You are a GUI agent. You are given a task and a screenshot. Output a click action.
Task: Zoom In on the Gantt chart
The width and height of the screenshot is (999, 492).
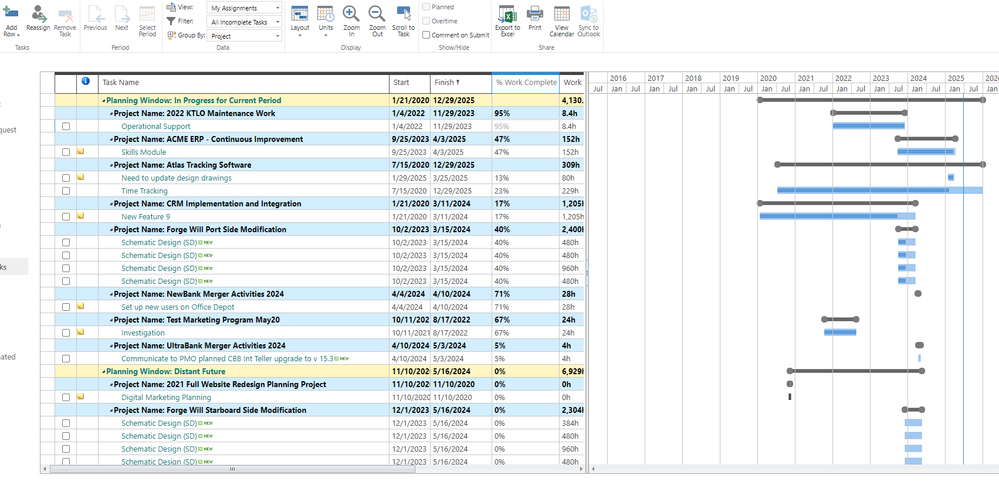pos(351,15)
